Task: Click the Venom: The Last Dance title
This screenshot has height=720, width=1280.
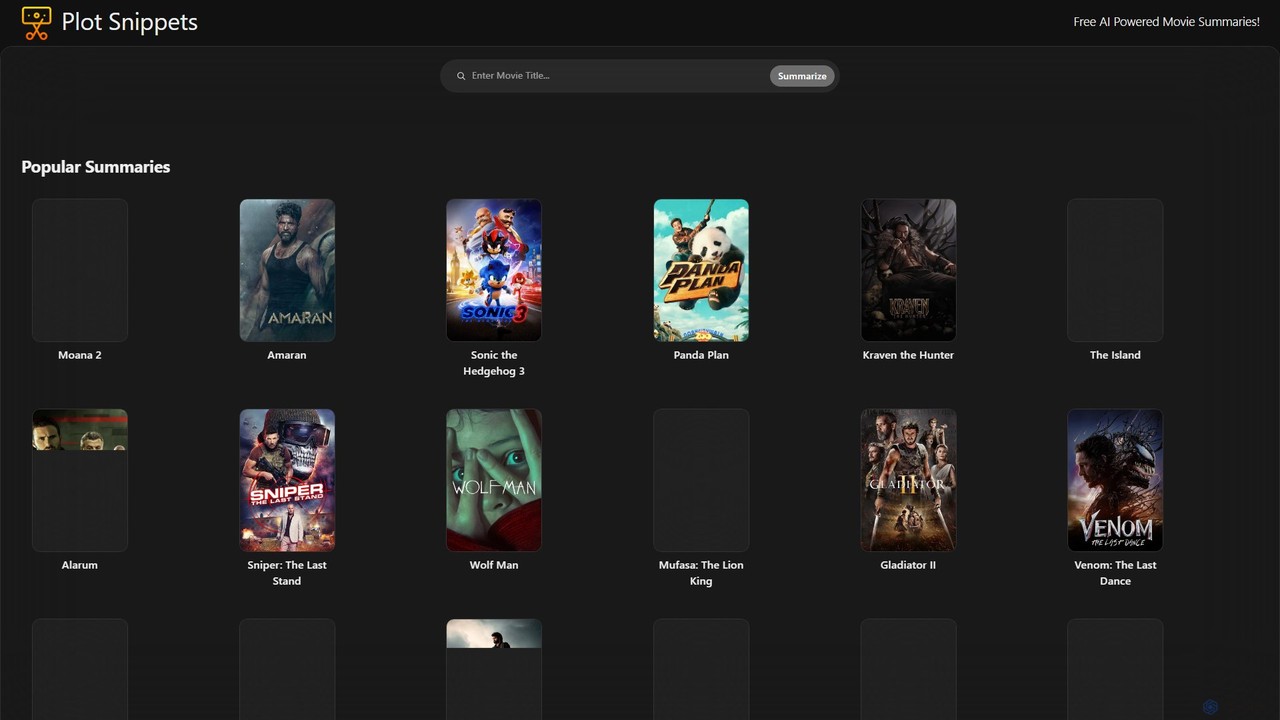Action: coord(1115,573)
